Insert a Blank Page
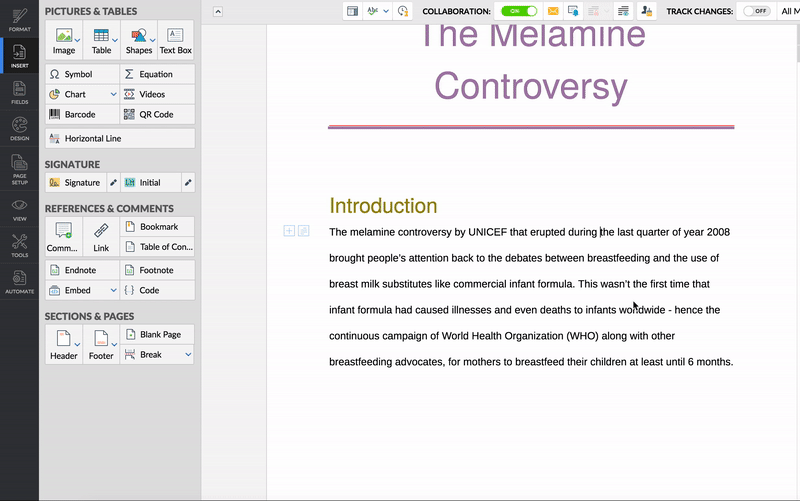Image resolution: width=800 pixels, height=501 pixels. [157, 335]
